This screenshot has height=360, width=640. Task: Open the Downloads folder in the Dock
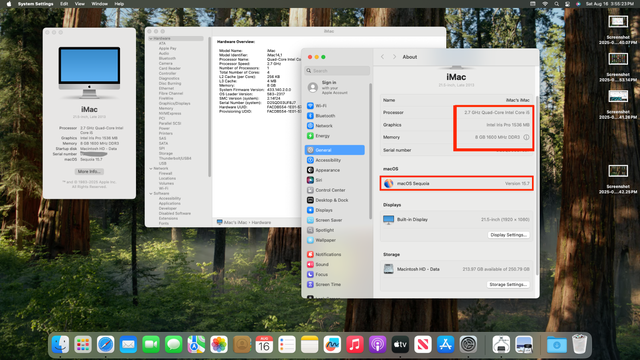coord(557,345)
